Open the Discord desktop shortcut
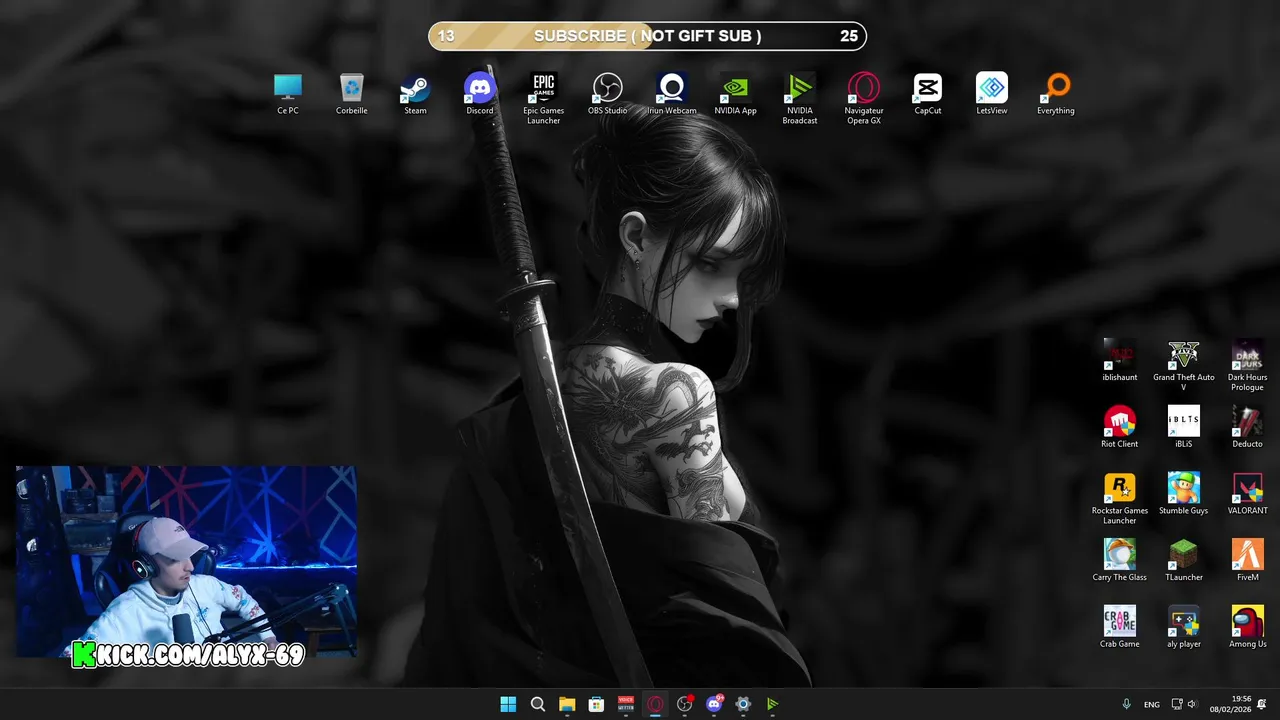This screenshot has height=720, width=1280. [480, 94]
